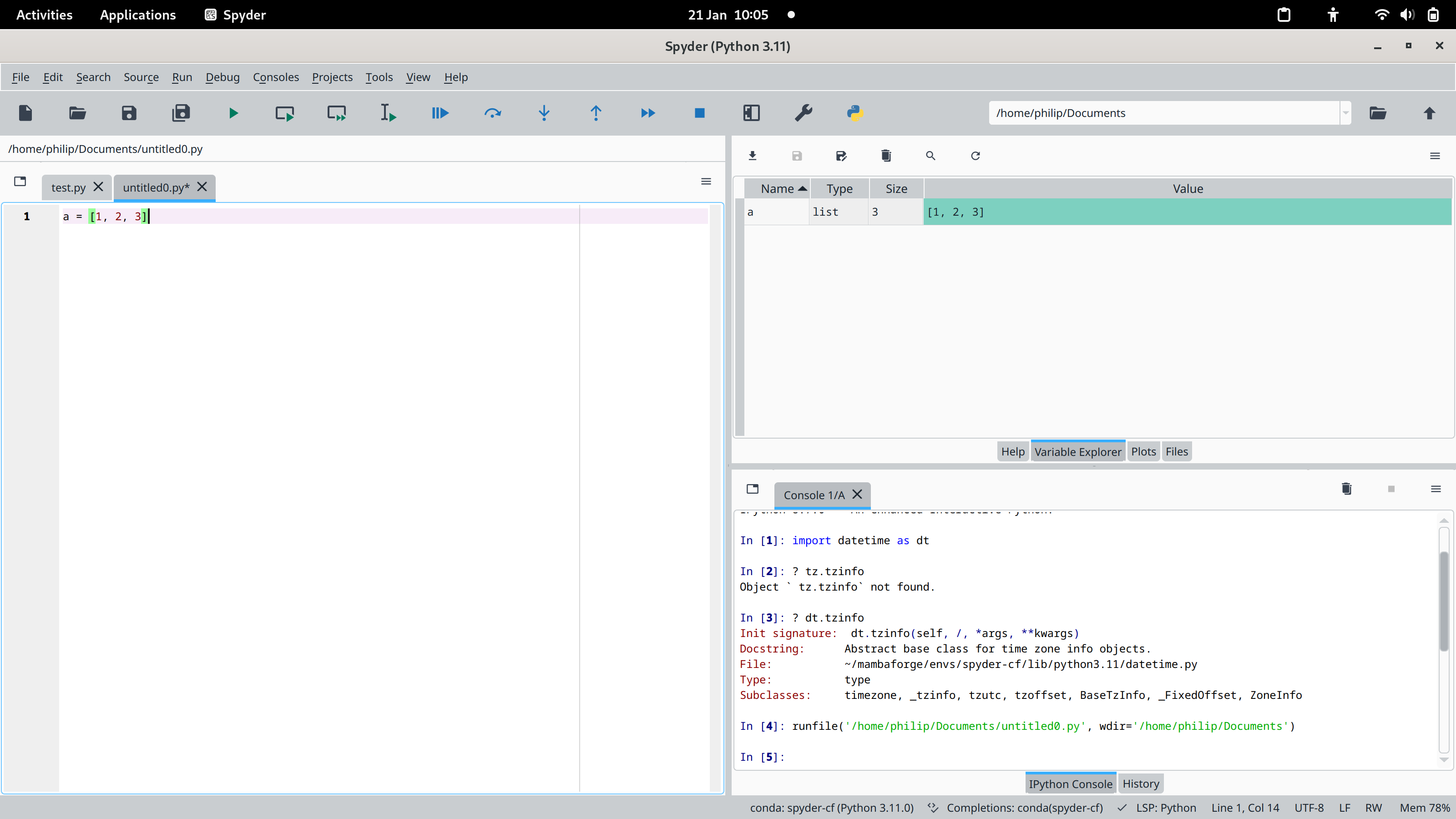
Task: Continue execution until next breakpoint
Action: [648, 113]
